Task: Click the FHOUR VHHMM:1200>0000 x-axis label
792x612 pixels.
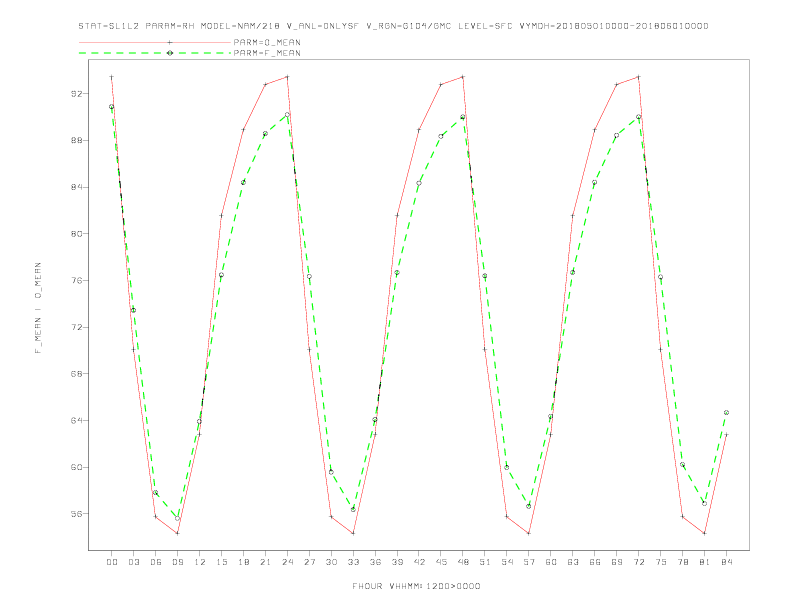Action: (416, 586)
